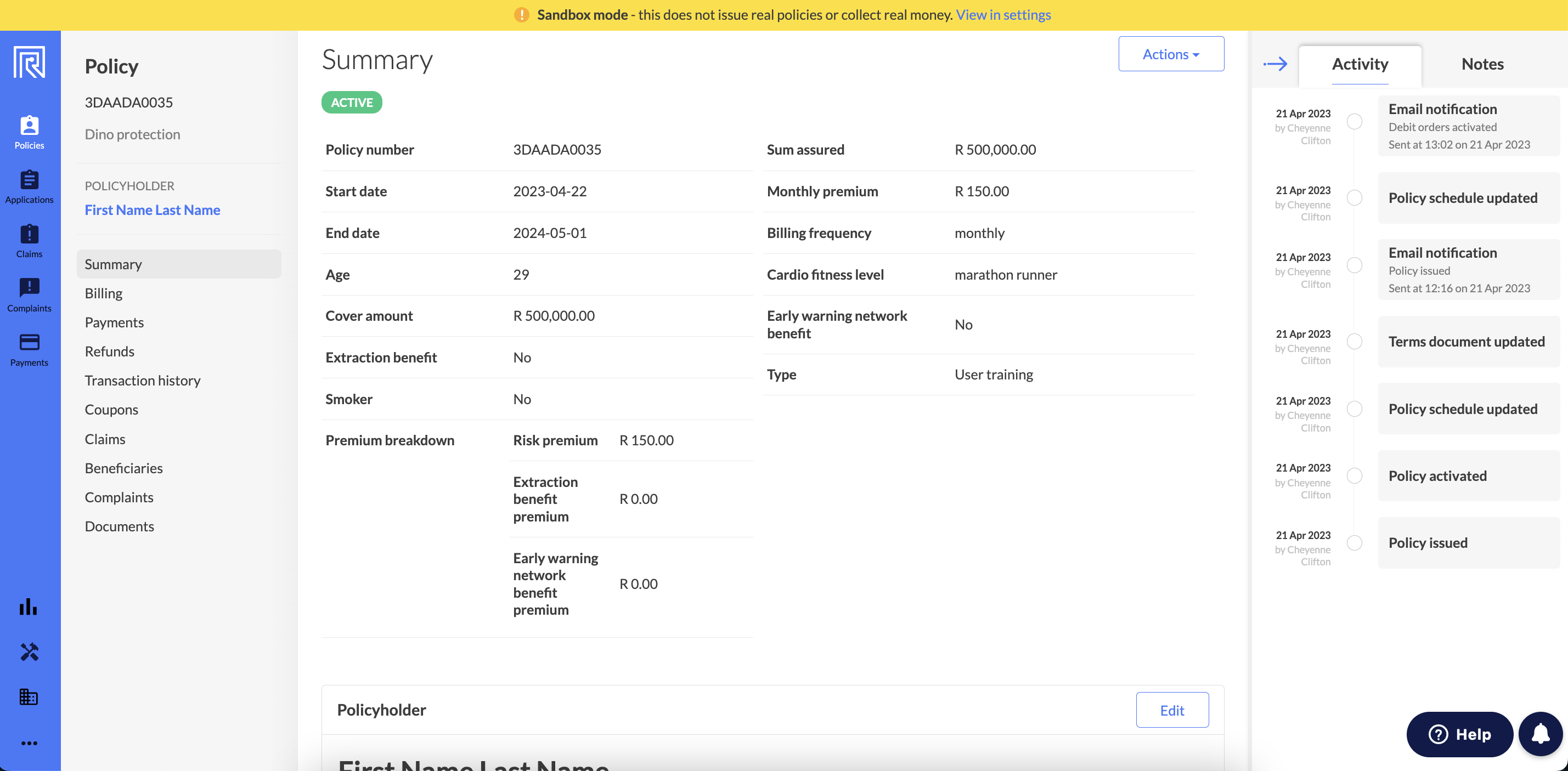Click start date value 2023-04-22

click(x=550, y=191)
